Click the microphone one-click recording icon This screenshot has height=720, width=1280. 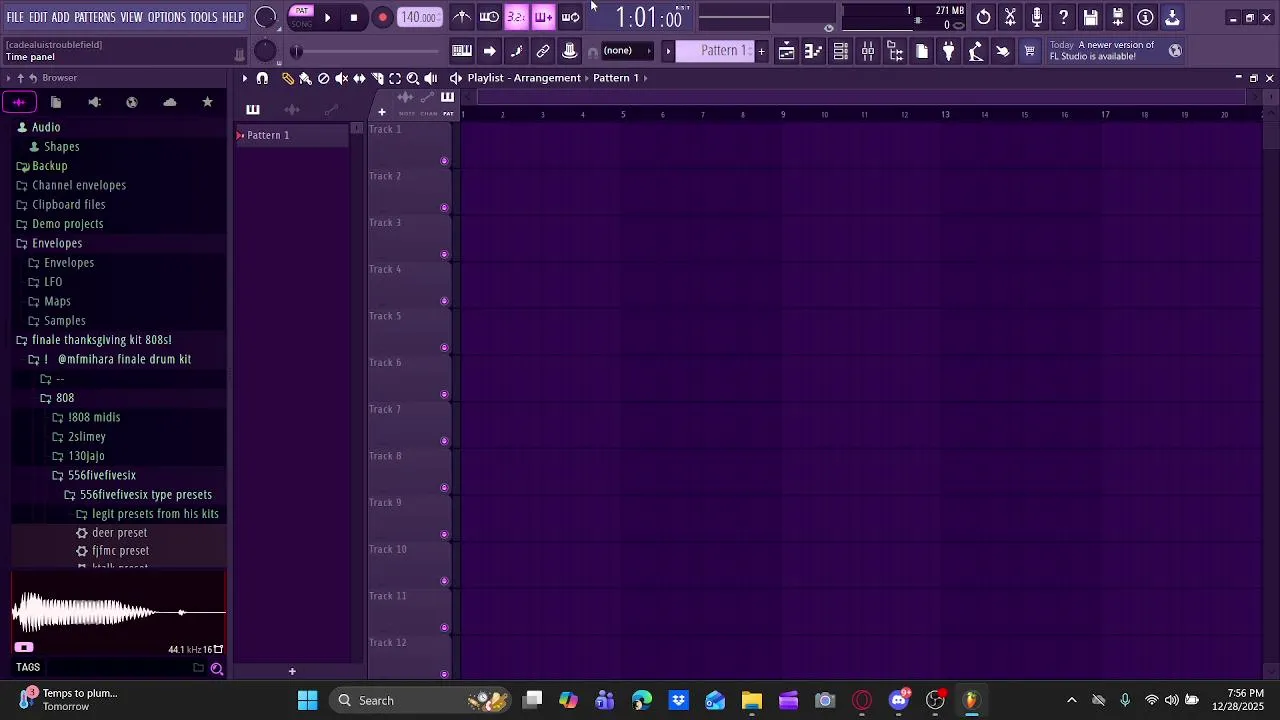1037,17
